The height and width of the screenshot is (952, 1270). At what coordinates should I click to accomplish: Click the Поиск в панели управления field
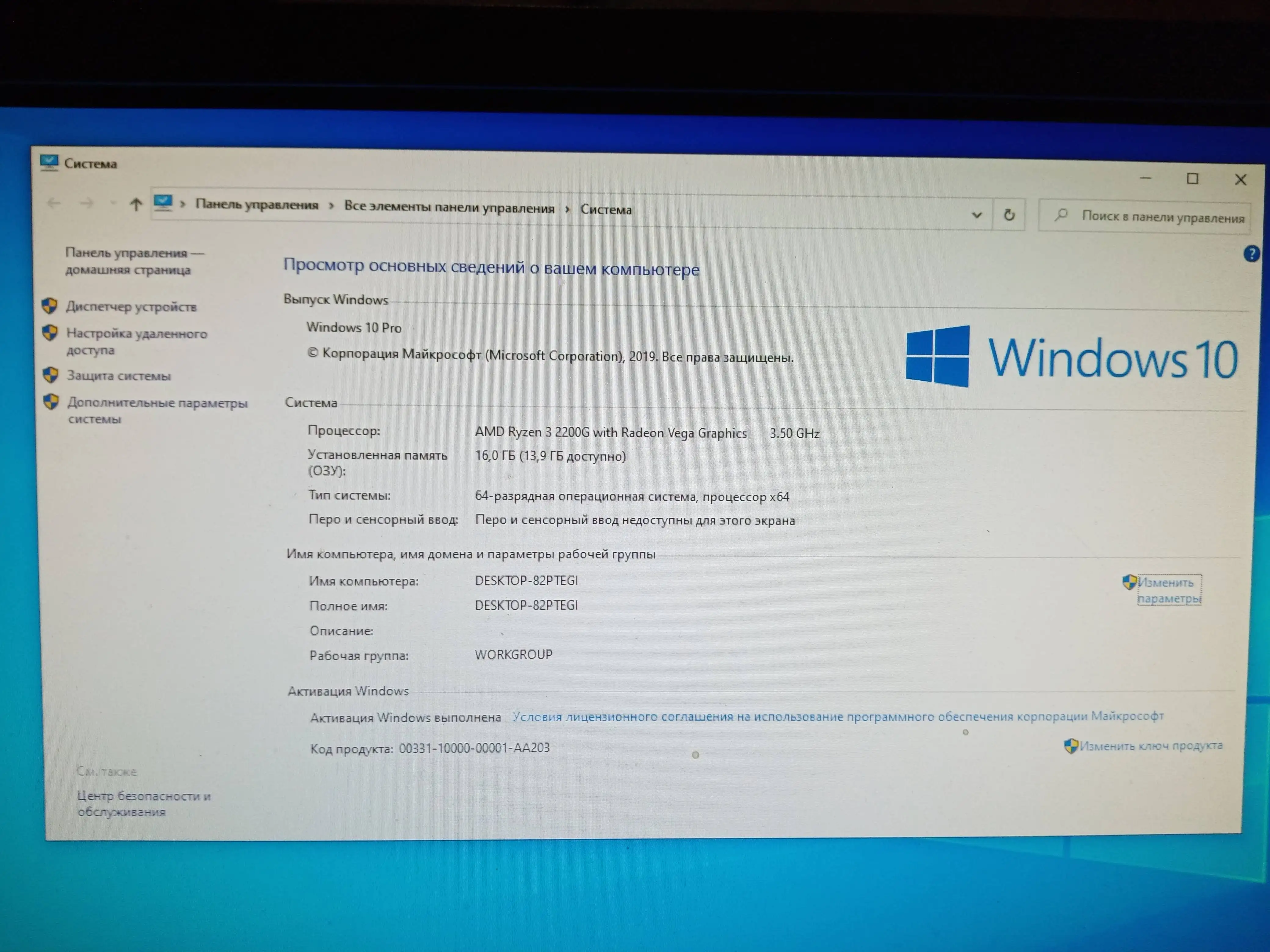(1144, 216)
